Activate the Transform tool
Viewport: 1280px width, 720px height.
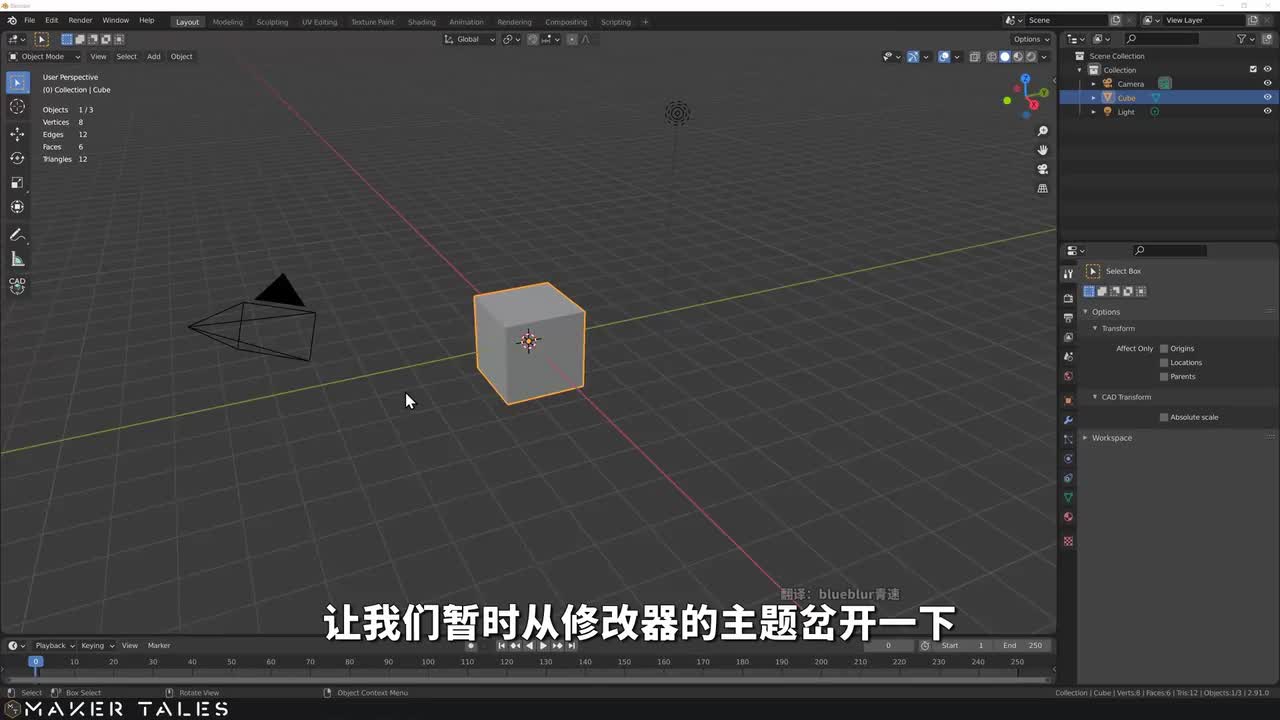coord(17,207)
